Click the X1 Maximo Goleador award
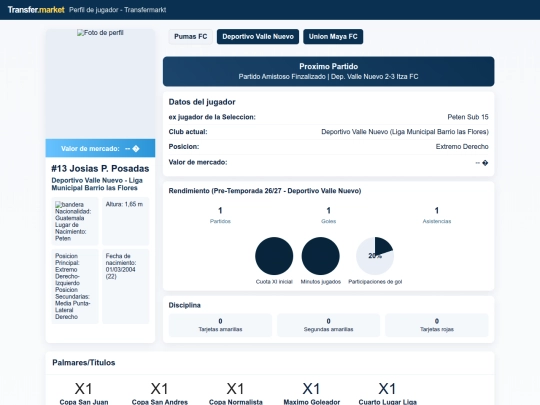Image resolution: width=540 pixels, height=405 pixels. [312, 393]
